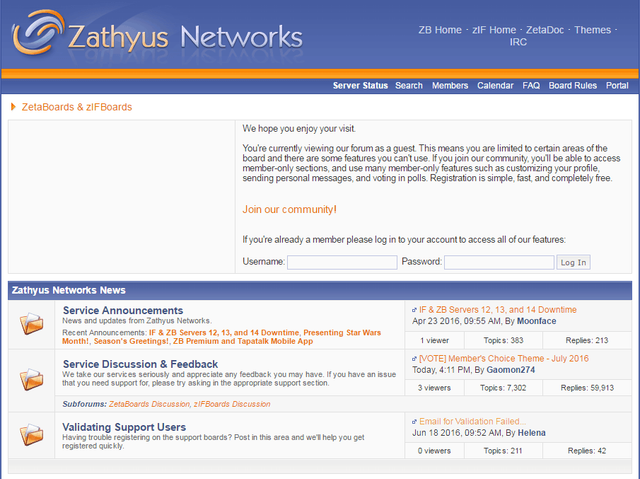View Helena user profile
The height and width of the screenshot is (479, 640).
[531, 433]
